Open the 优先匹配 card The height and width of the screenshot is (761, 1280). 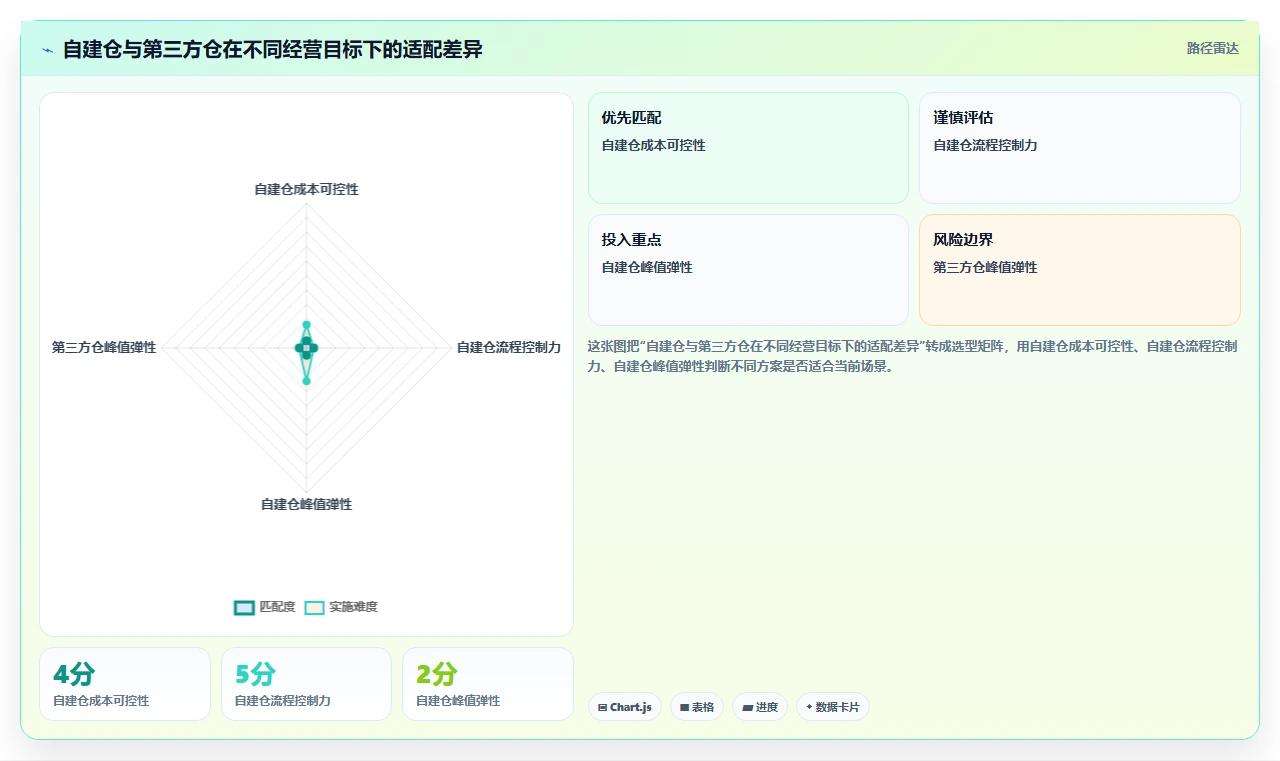(x=748, y=148)
